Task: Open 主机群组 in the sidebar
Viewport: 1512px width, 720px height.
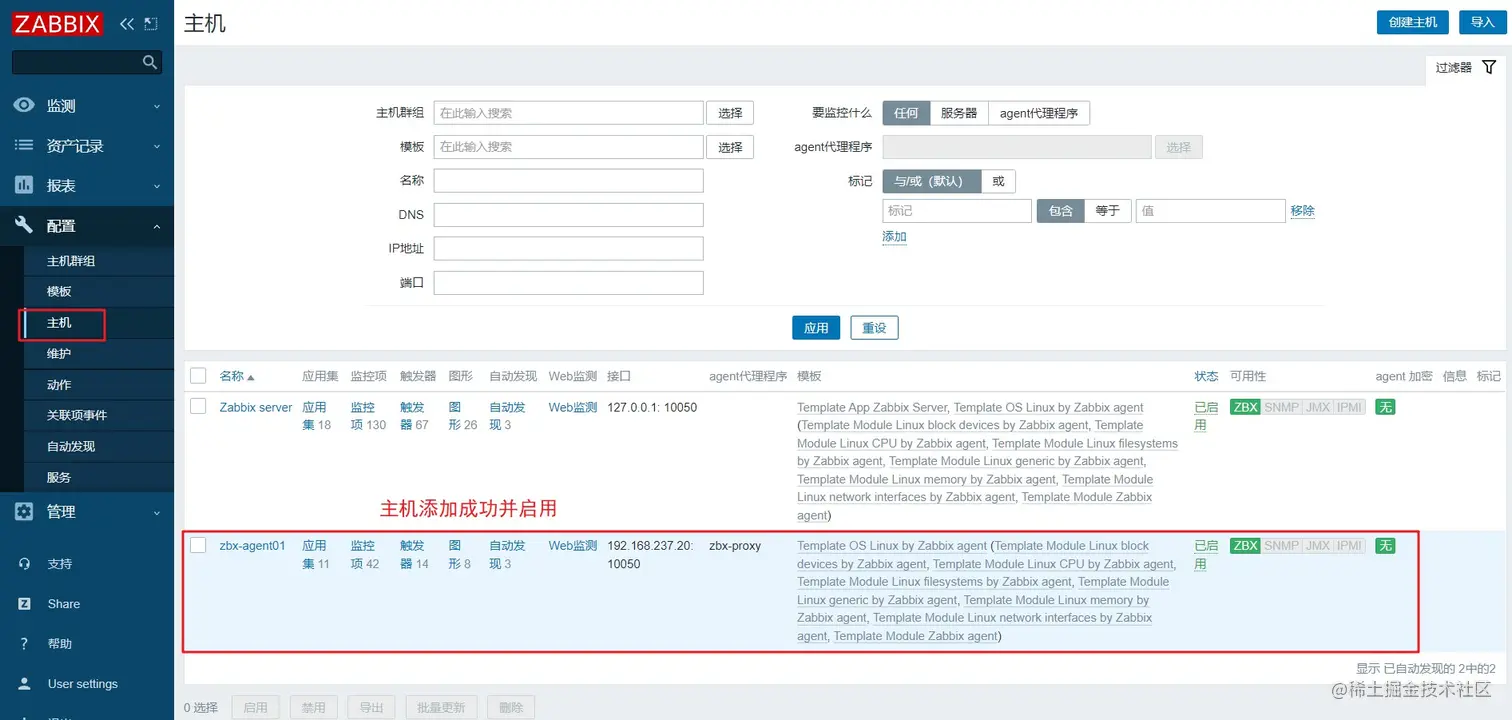Action: 71,261
